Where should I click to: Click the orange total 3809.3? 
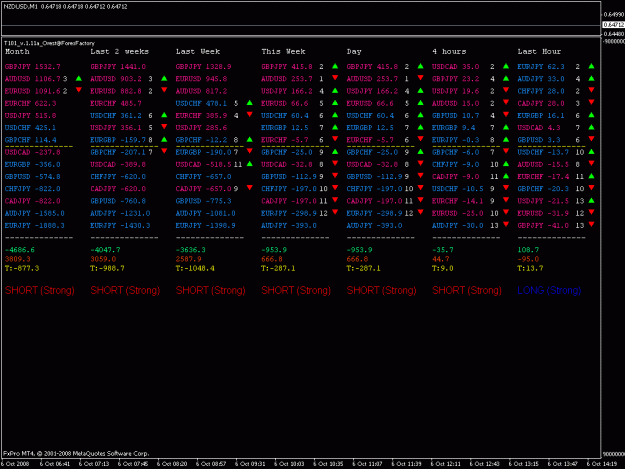point(18,259)
